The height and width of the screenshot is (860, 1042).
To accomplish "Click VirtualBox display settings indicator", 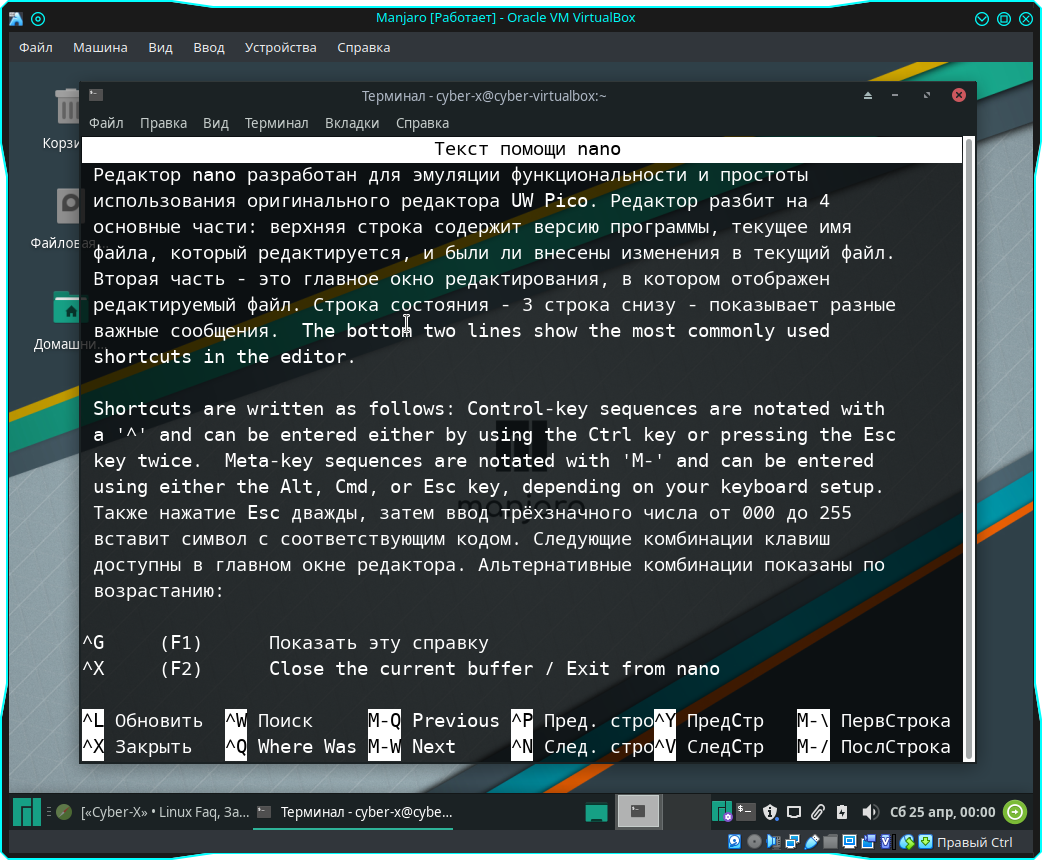I will pyautogui.click(x=849, y=841).
